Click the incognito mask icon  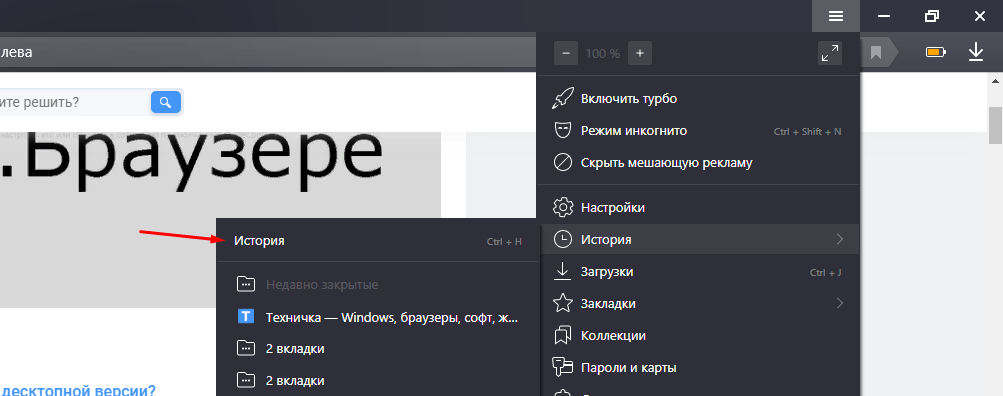coord(562,131)
